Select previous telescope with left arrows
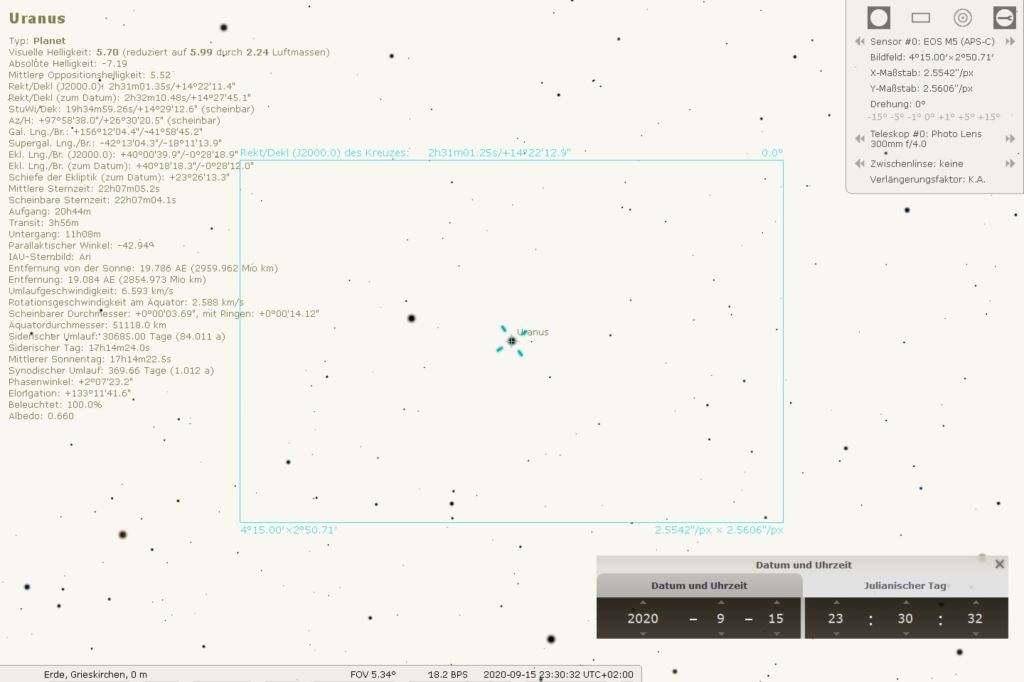 [x=859, y=138]
